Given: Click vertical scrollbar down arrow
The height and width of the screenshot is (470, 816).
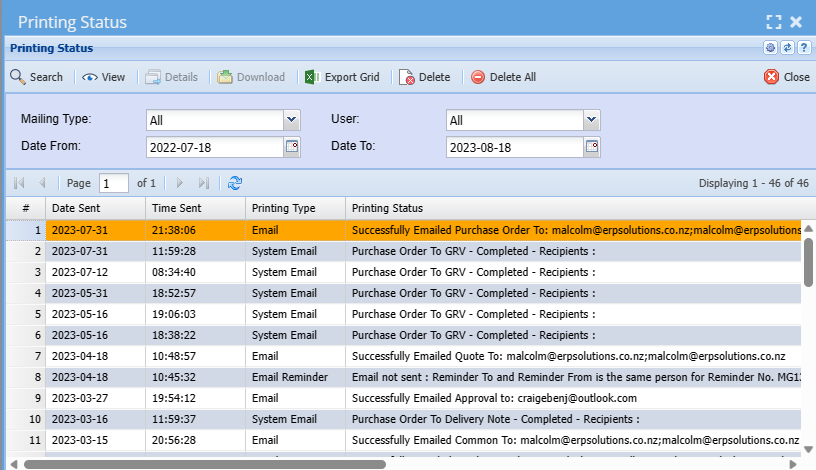Looking at the screenshot, I should click(808, 449).
